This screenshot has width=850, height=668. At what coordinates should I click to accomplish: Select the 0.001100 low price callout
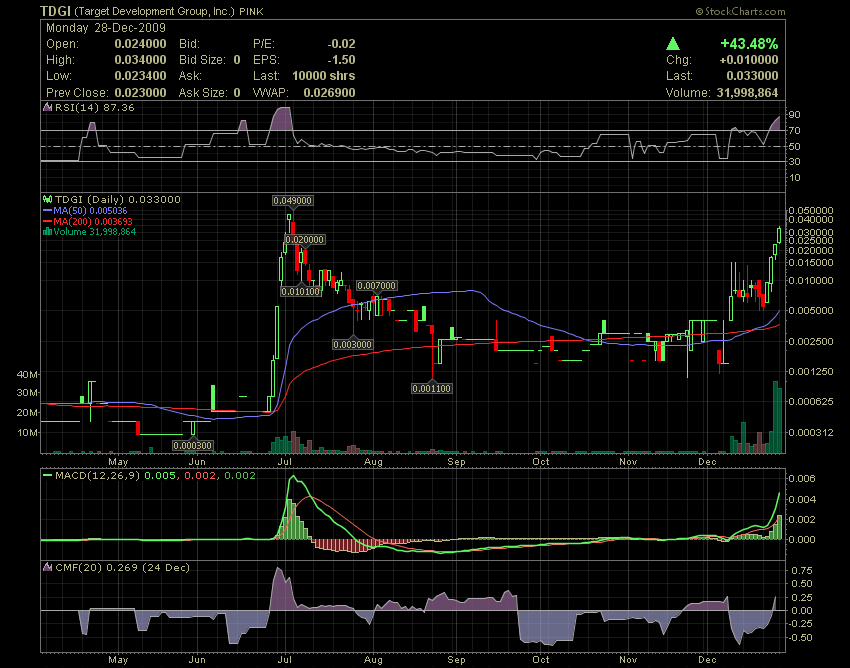click(432, 388)
